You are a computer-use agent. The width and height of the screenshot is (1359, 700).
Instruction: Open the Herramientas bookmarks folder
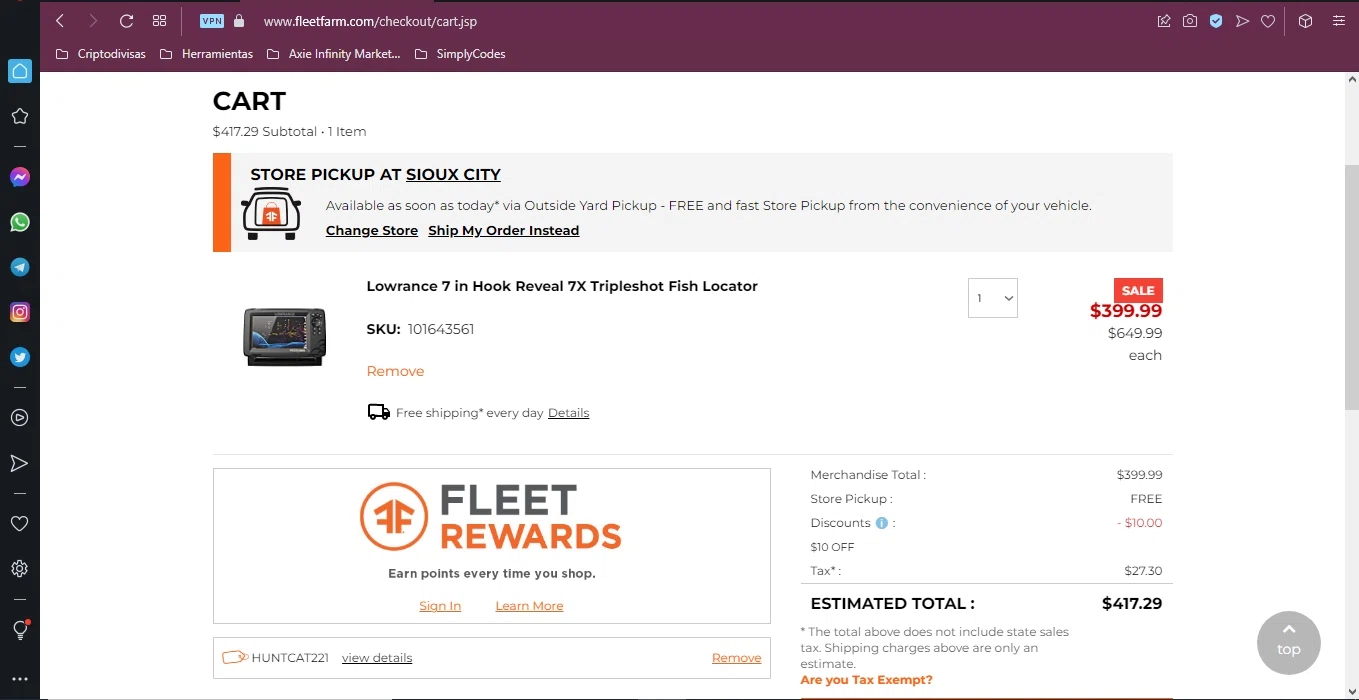point(207,54)
